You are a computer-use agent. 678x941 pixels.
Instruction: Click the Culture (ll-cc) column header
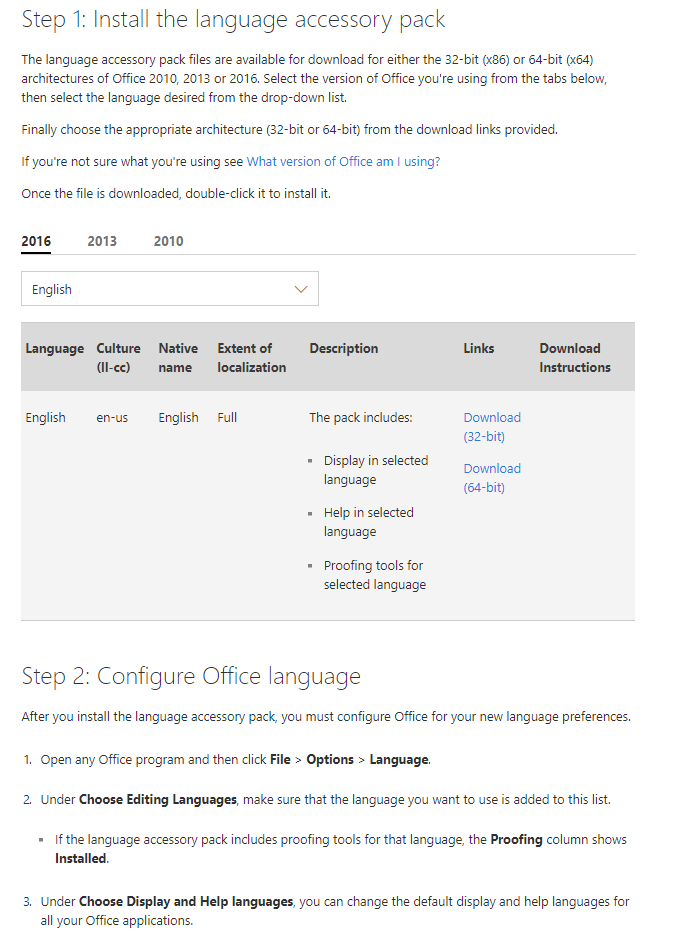[118, 357]
